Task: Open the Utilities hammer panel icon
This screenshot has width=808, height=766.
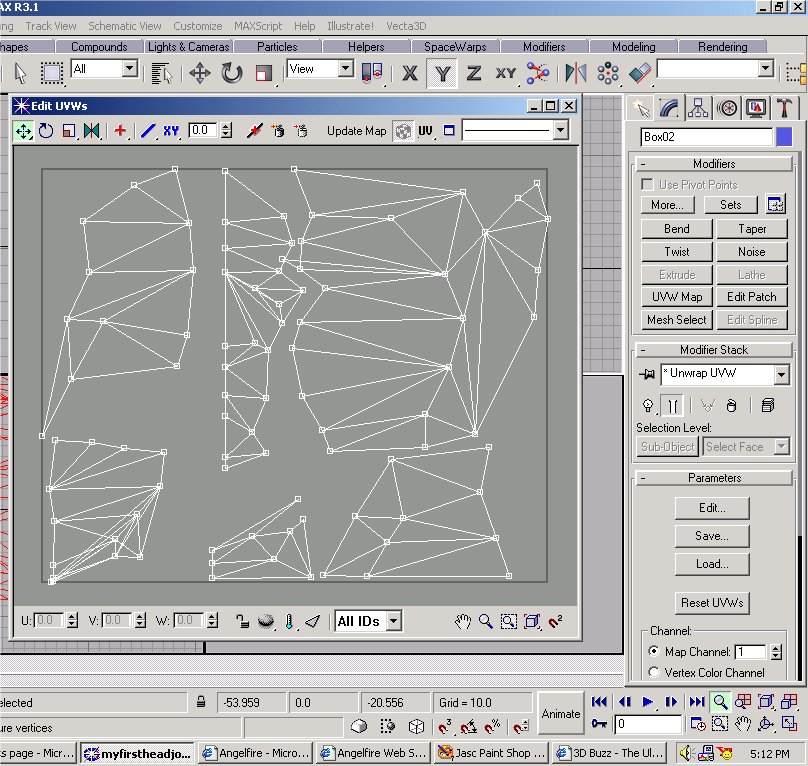Action: (787, 108)
